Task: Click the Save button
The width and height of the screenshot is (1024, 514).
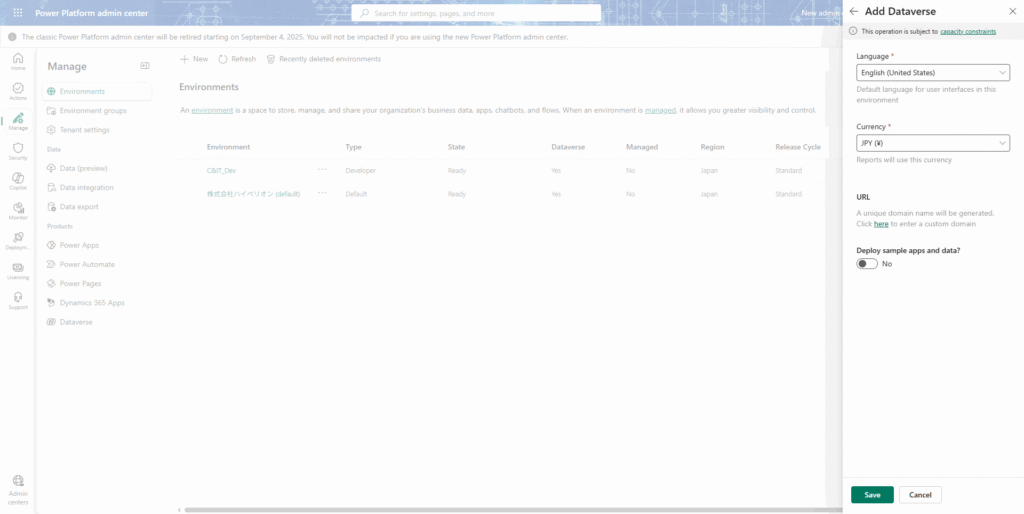Action: pyautogui.click(x=872, y=495)
